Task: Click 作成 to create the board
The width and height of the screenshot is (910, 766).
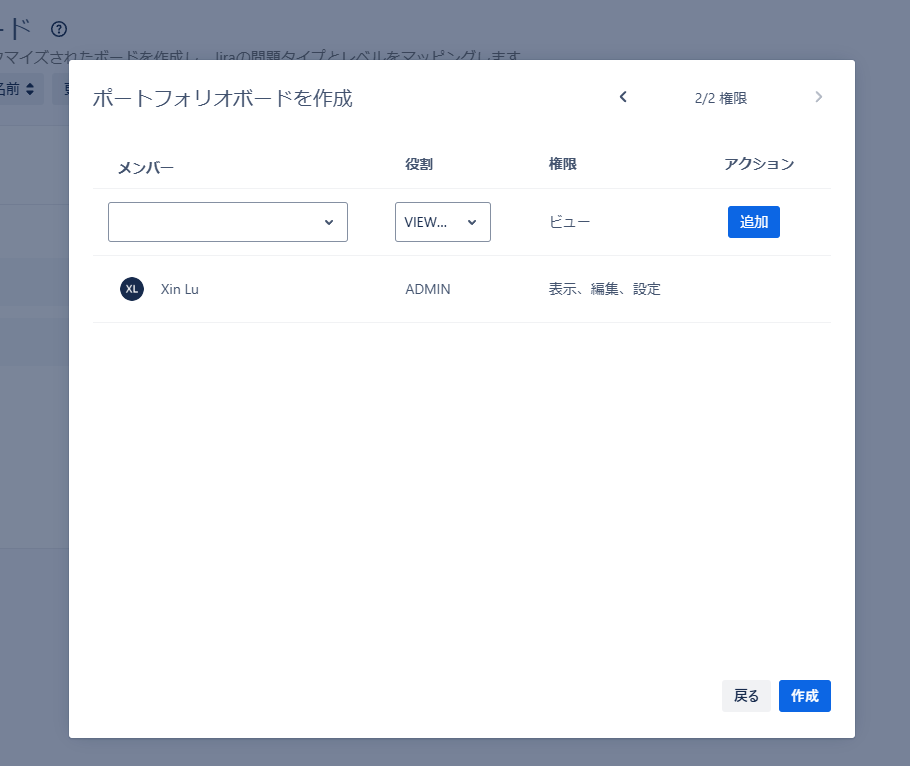Action: 804,696
